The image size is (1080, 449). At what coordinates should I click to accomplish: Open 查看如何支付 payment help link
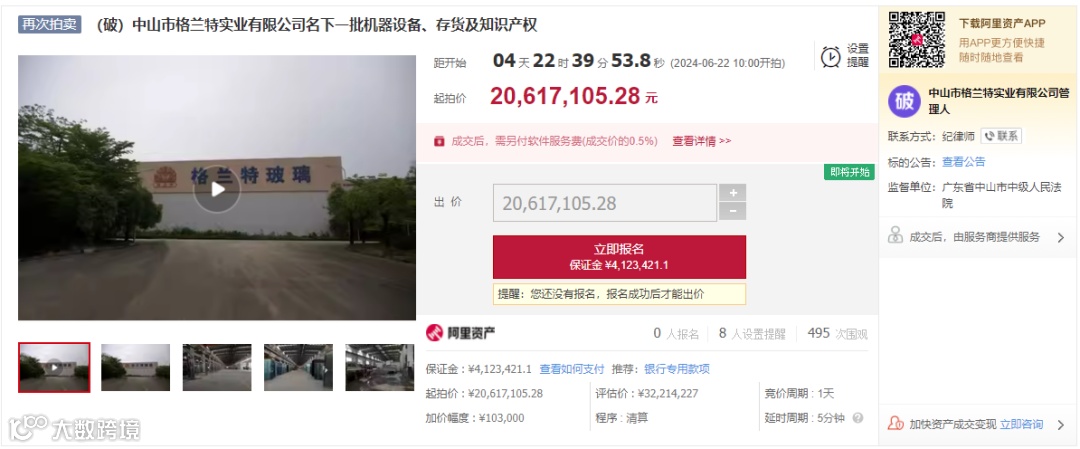click(x=572, y=369)
